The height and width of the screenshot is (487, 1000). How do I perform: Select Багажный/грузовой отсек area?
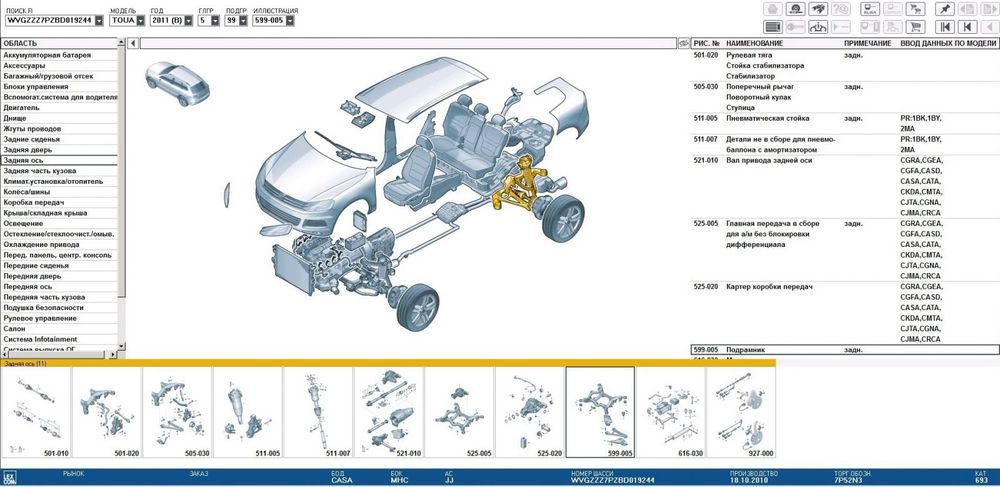59,76
